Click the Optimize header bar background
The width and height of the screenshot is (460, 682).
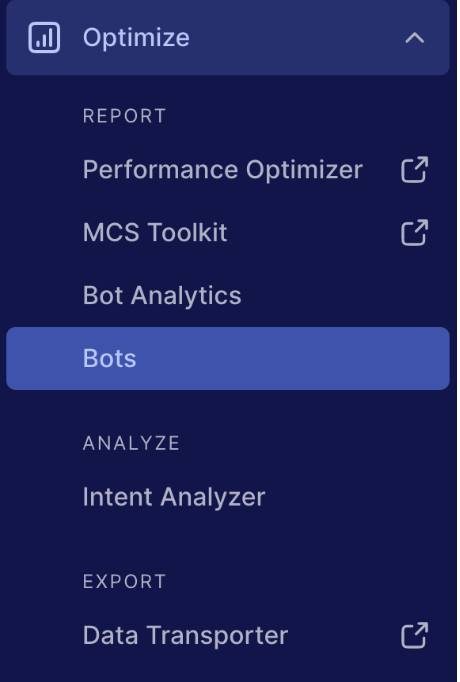click(x=296, y=38)
